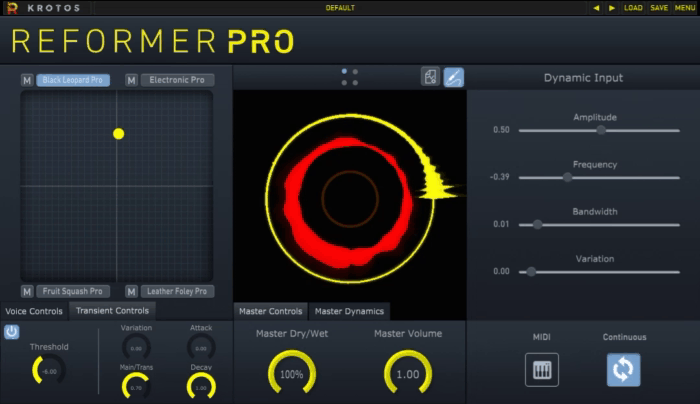Select the microphone input mode icon
The width and height of the screenshot is (700, 404).
[x=454, y=77]
